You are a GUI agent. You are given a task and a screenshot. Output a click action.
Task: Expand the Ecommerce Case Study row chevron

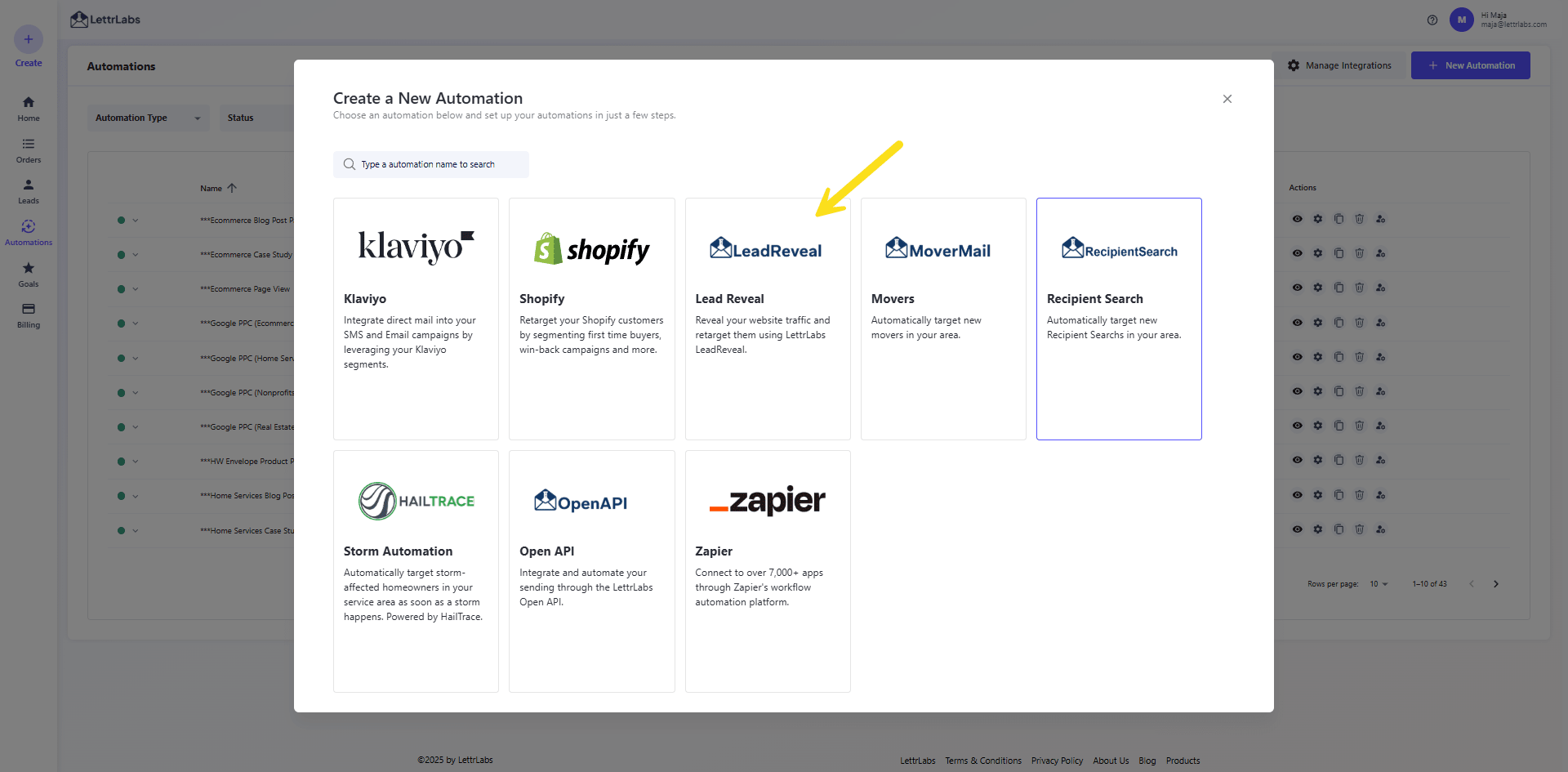[x=136, y=254]
